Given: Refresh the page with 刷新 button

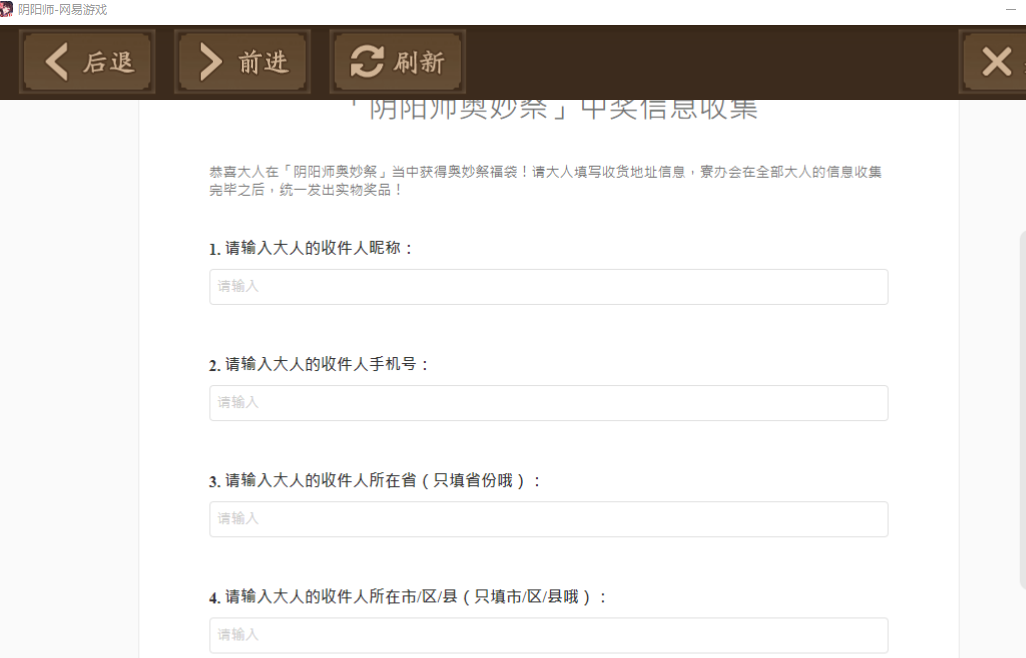Looking at the screenshot, I should pos(397,61).
